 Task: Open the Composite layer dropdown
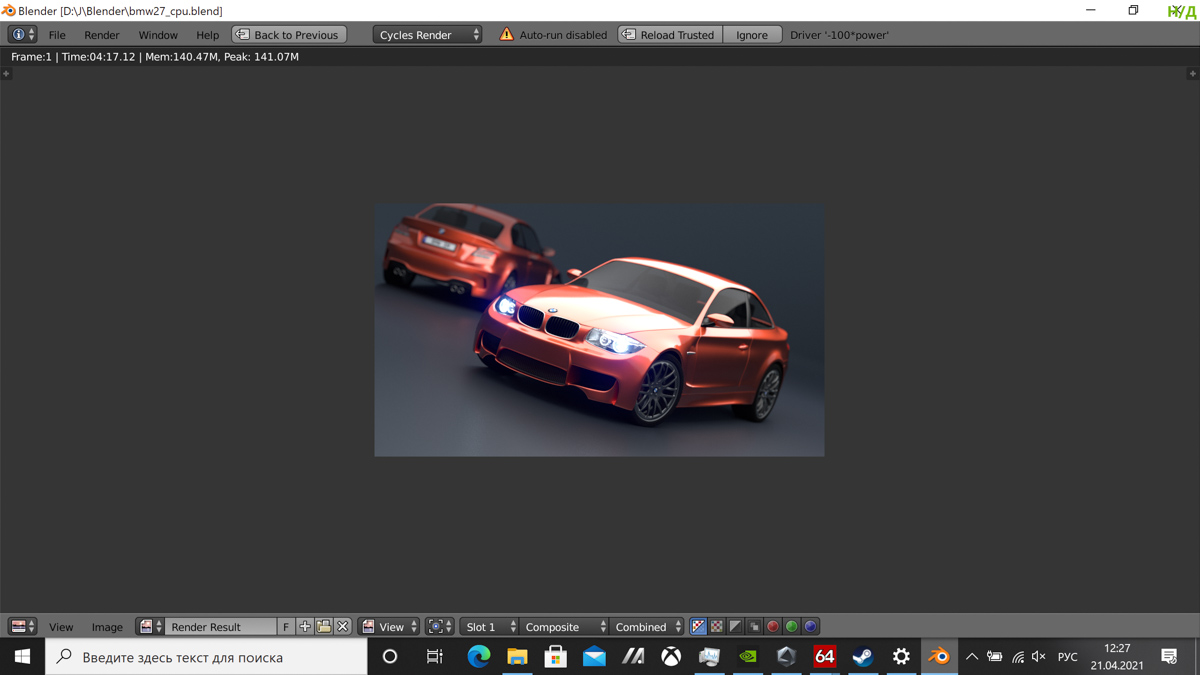564,626
